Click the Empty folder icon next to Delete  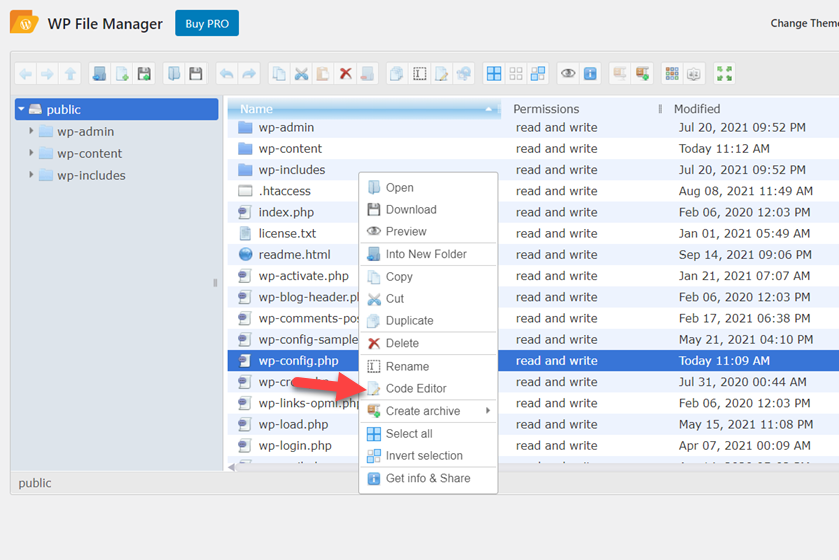(x=368, y=74)
